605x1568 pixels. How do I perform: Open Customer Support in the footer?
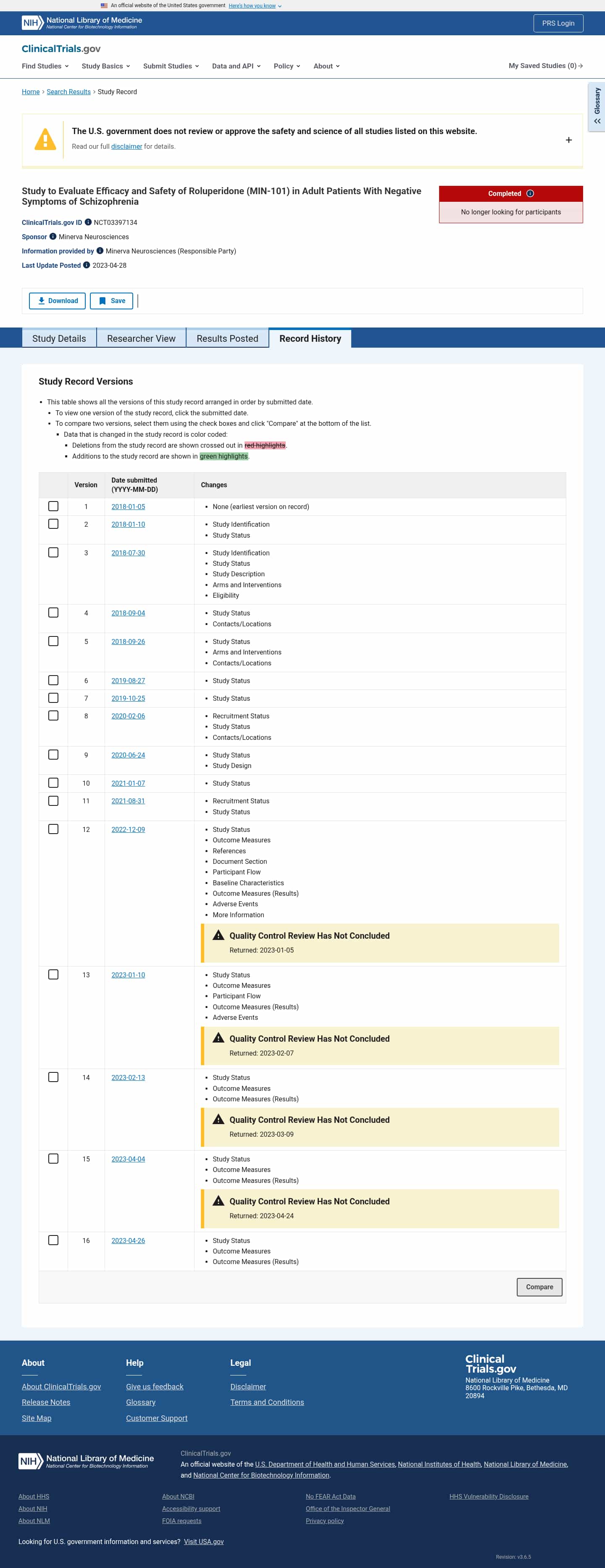pyautogui.click(x=156, y=1418)
